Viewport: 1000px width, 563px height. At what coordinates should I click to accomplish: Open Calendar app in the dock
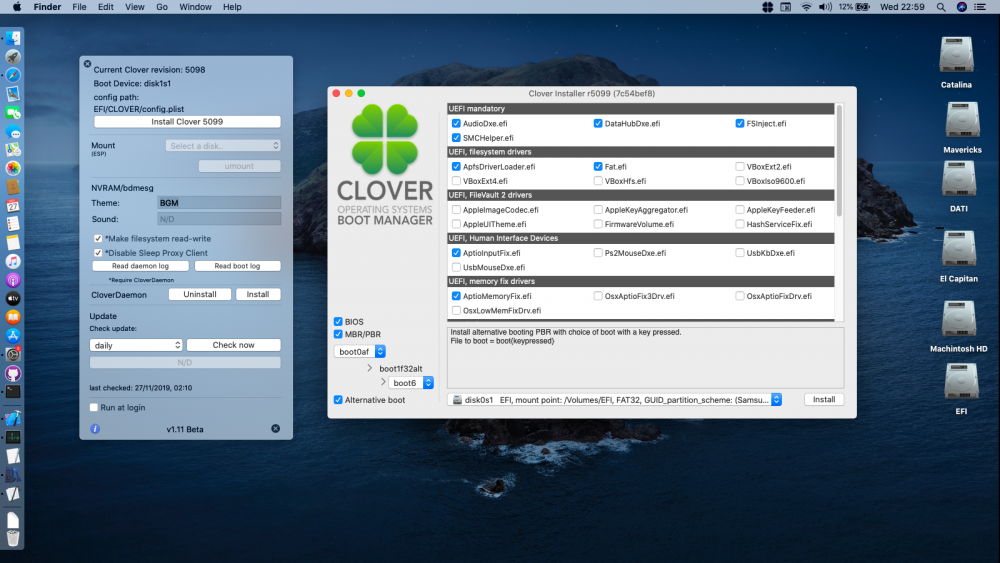pyautogui.click(x=13, y=205)
